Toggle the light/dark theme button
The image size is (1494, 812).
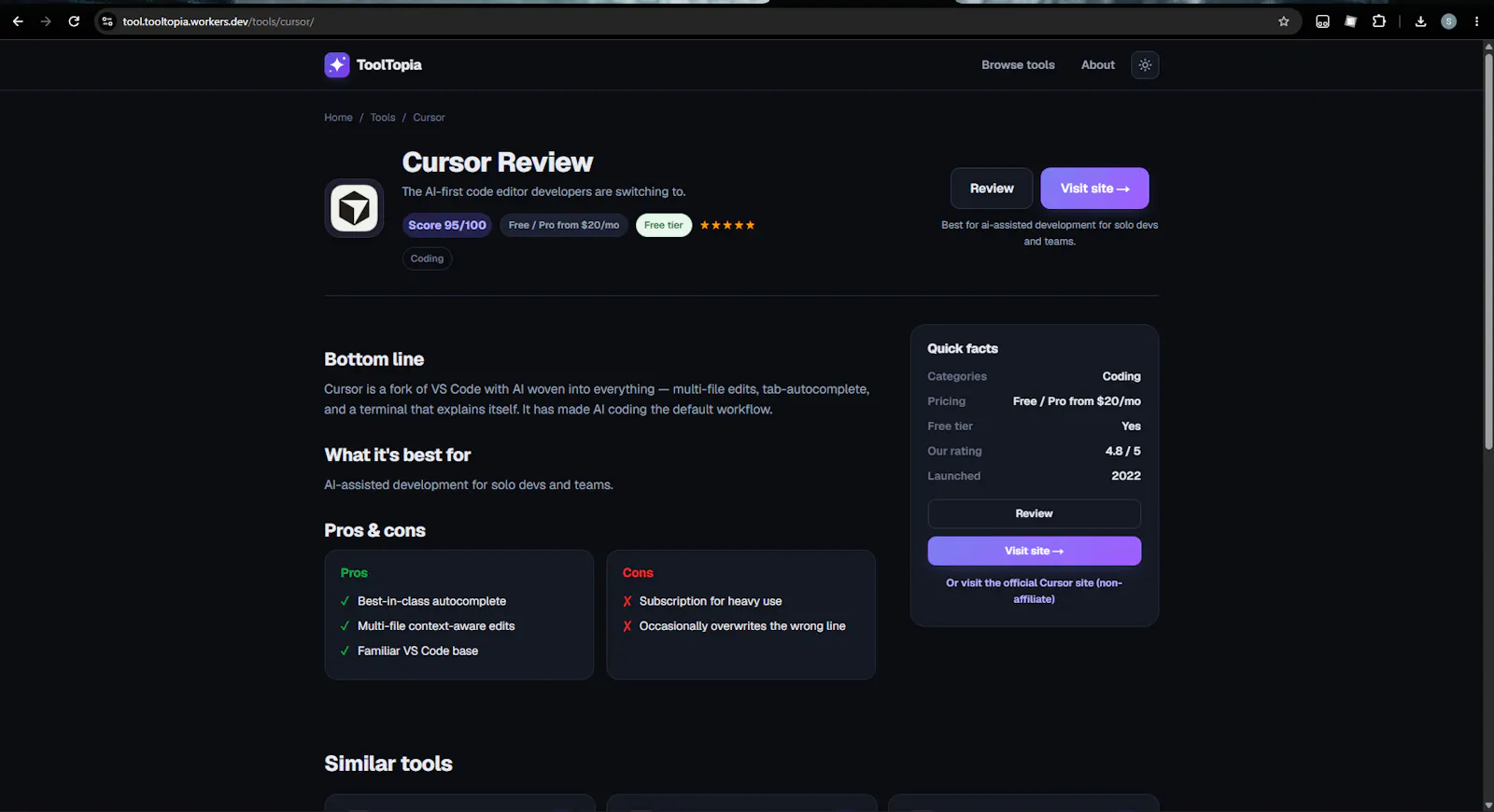tap(1145, 64)
